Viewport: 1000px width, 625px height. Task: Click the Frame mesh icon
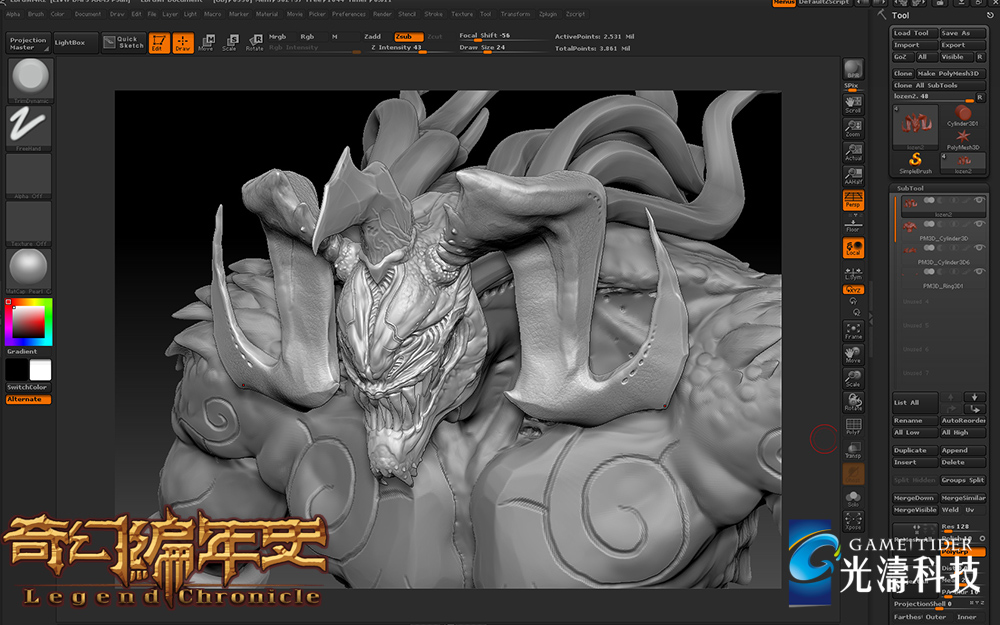[x=853, y=330]
